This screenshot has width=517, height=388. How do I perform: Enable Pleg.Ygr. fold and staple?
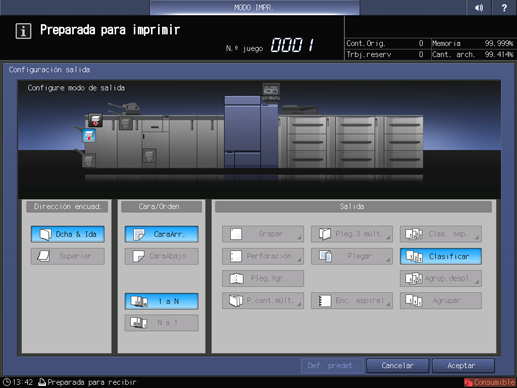(263, 278)
